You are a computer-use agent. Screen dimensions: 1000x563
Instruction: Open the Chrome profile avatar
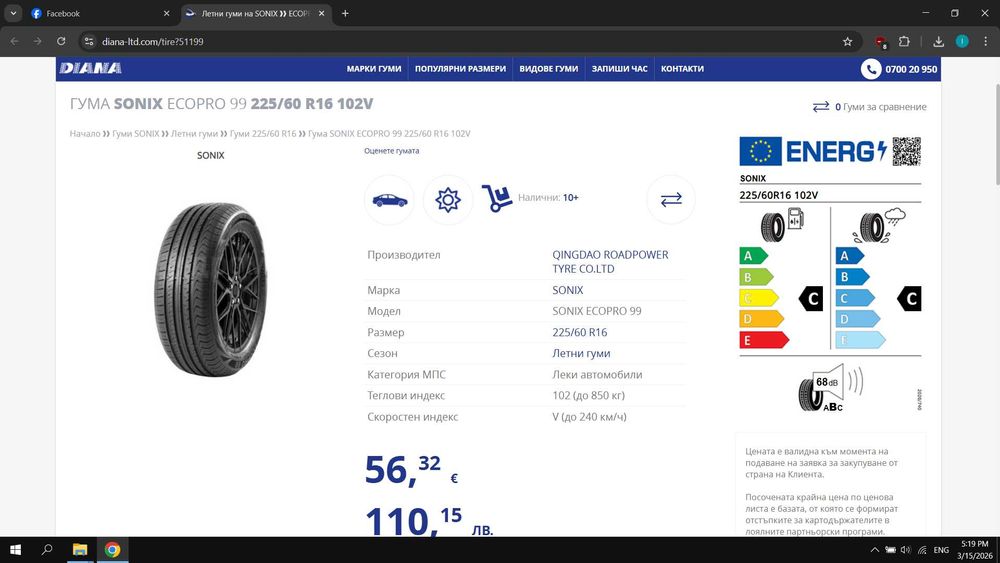(x=962, y=41)
